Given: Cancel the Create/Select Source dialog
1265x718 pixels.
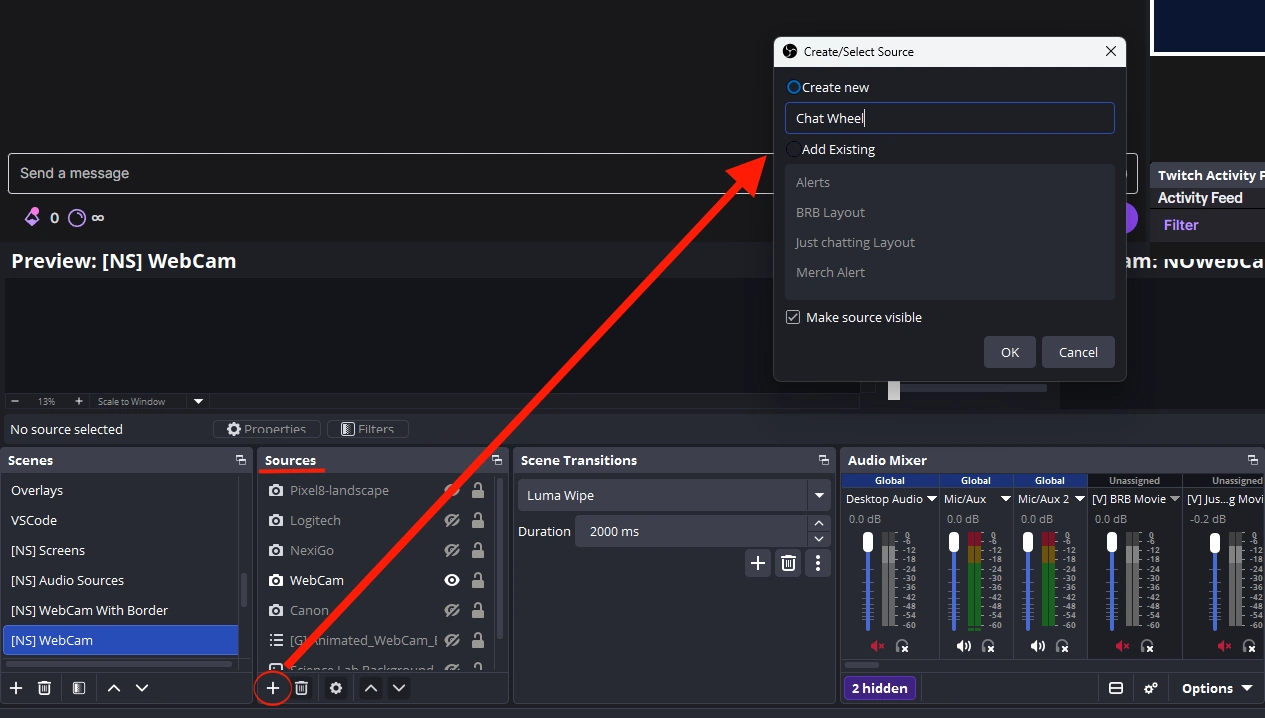Looking at the screenshot, I should 1078,352.
